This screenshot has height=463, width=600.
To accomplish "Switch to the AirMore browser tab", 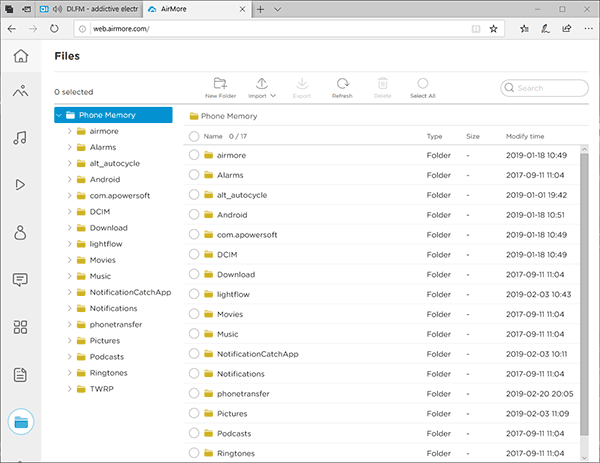I will (197, 9).
